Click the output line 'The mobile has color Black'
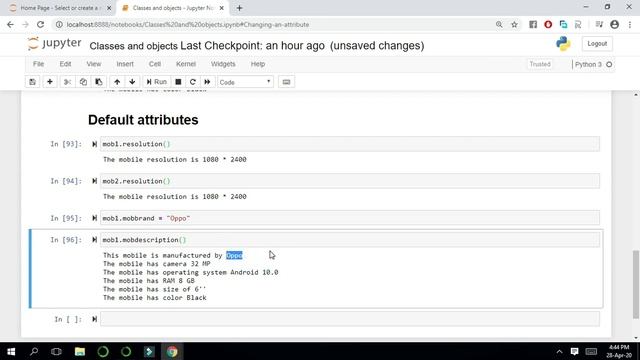Screen dimensions: 640x360 (x=155, y=298)
